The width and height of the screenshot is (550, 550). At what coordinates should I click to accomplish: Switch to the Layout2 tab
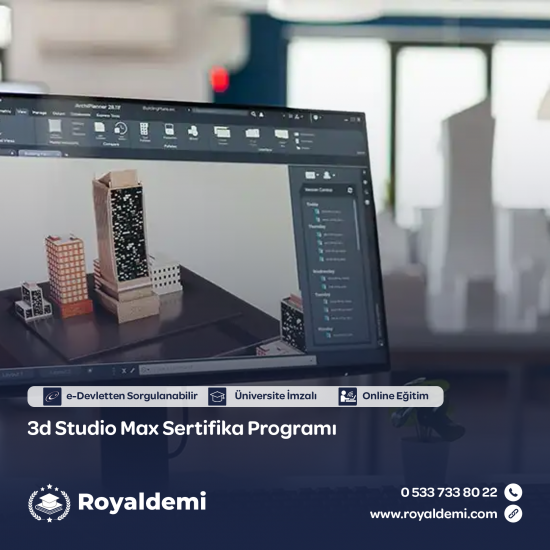(60, 372)
